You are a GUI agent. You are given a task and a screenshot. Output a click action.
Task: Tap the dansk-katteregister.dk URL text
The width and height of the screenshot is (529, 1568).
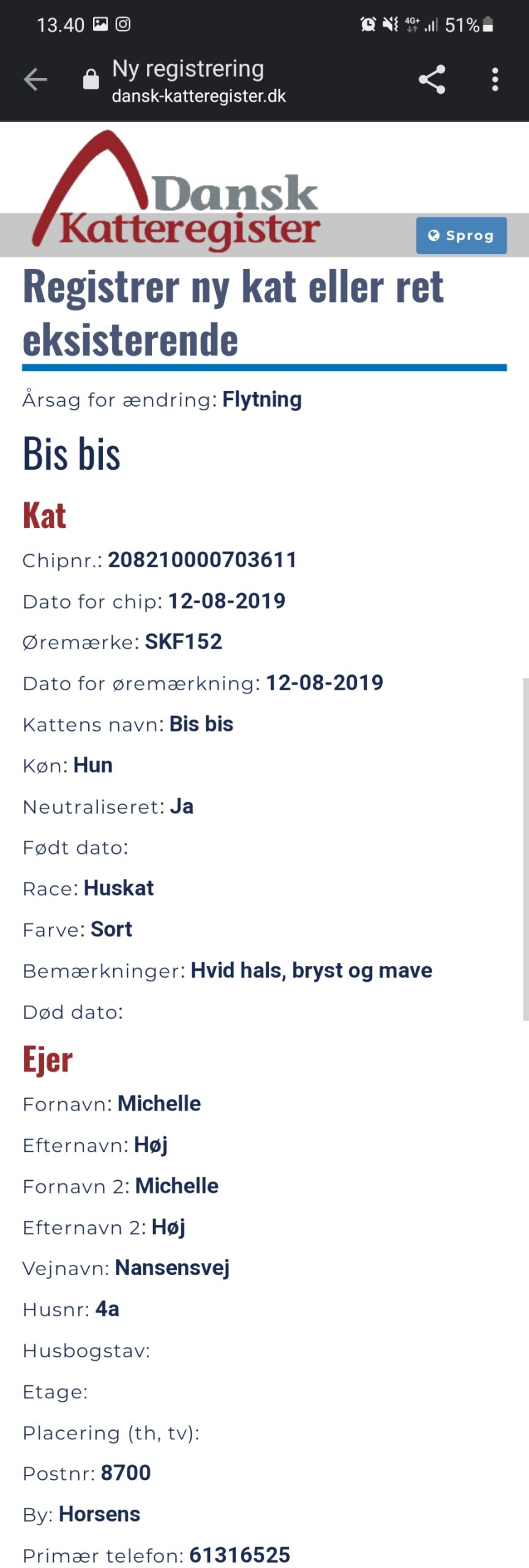[199, 96]
